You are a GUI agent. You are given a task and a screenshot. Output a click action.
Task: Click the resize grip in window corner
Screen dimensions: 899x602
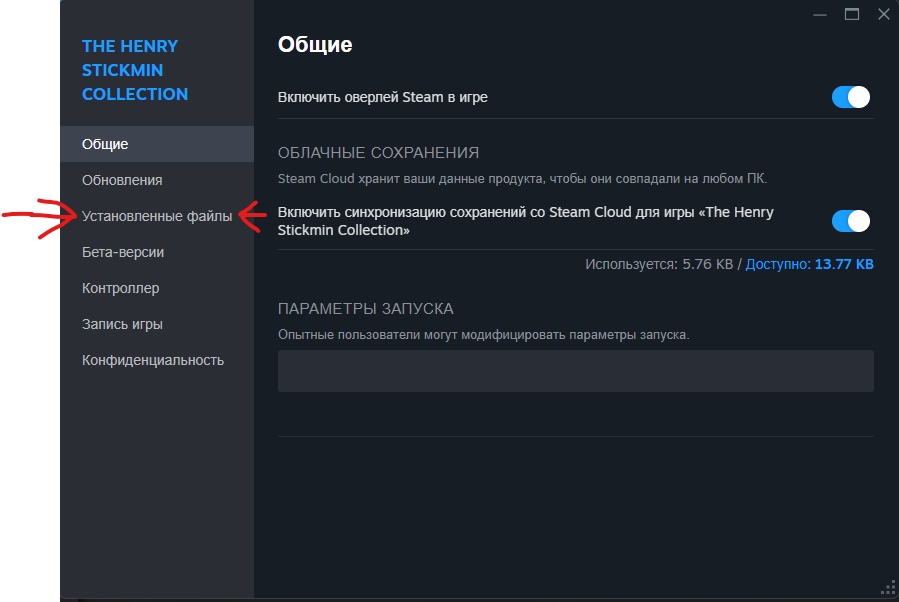pos(888,588)
